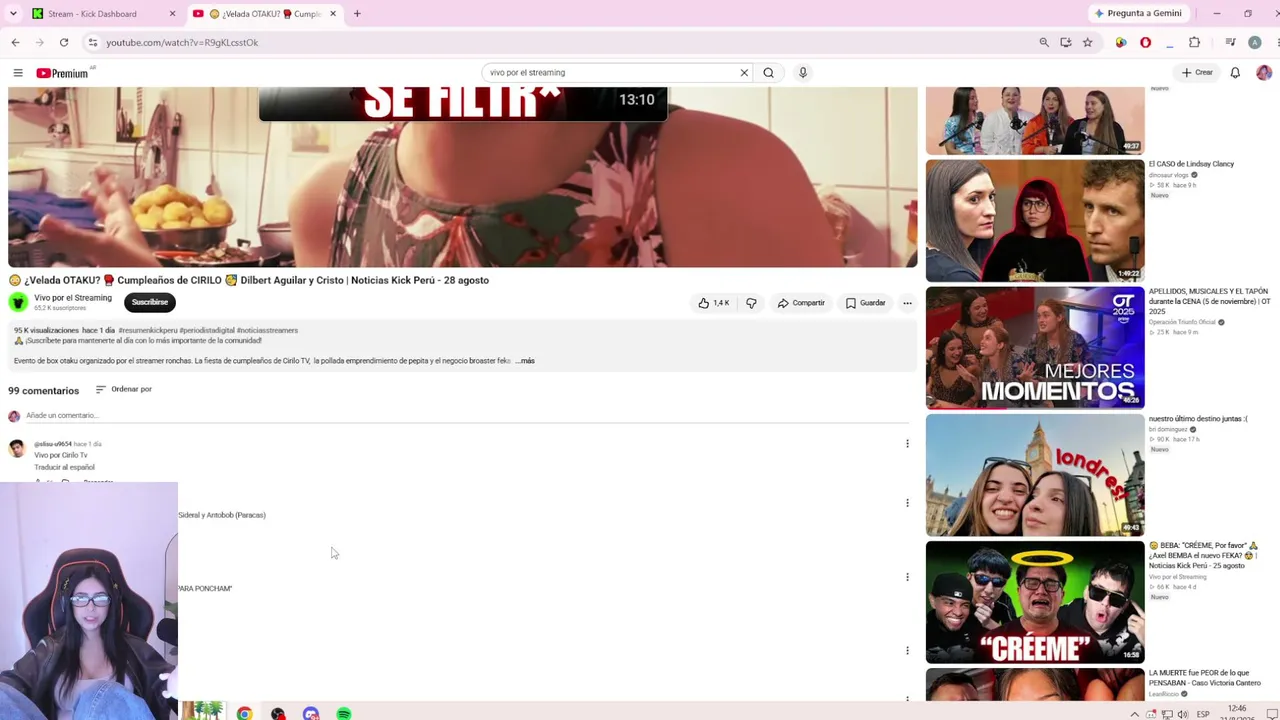Click the Añade un comentario field
The width and height of the screenshot is (1280, 720).
tap(467, 415)
